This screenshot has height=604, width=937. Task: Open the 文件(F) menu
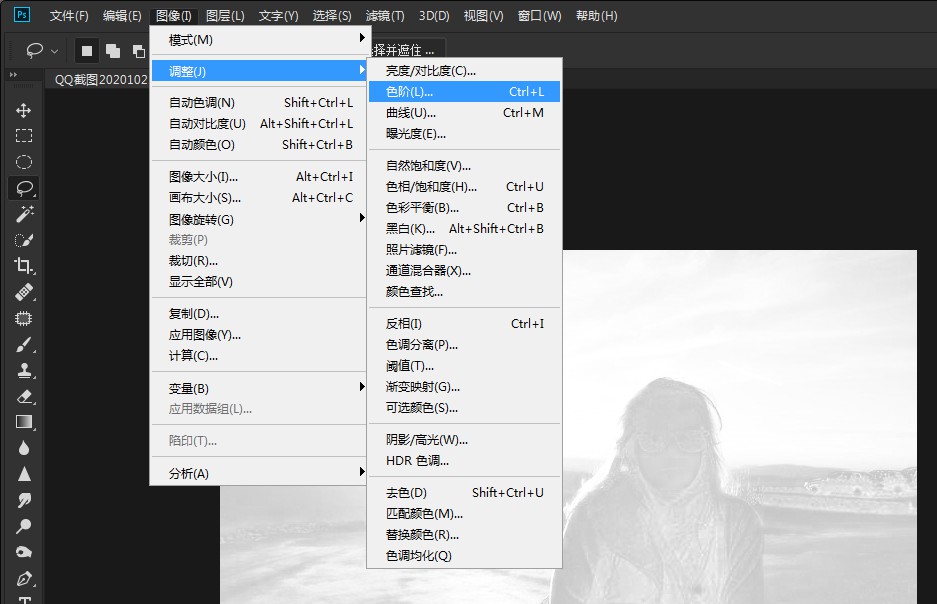pos(69,16)
